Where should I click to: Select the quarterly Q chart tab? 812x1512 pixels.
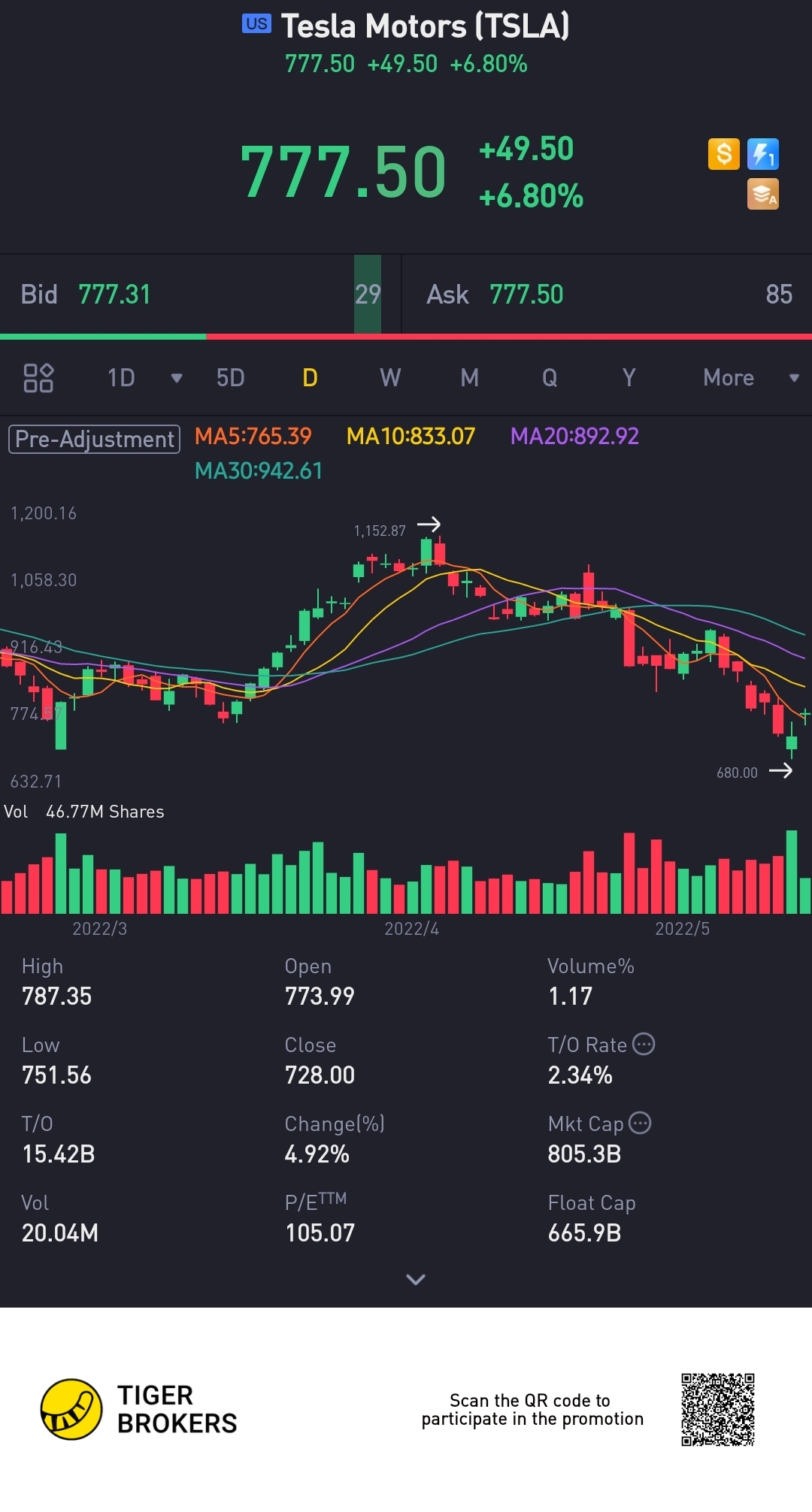pyautogui.click(x=550, y=378)
